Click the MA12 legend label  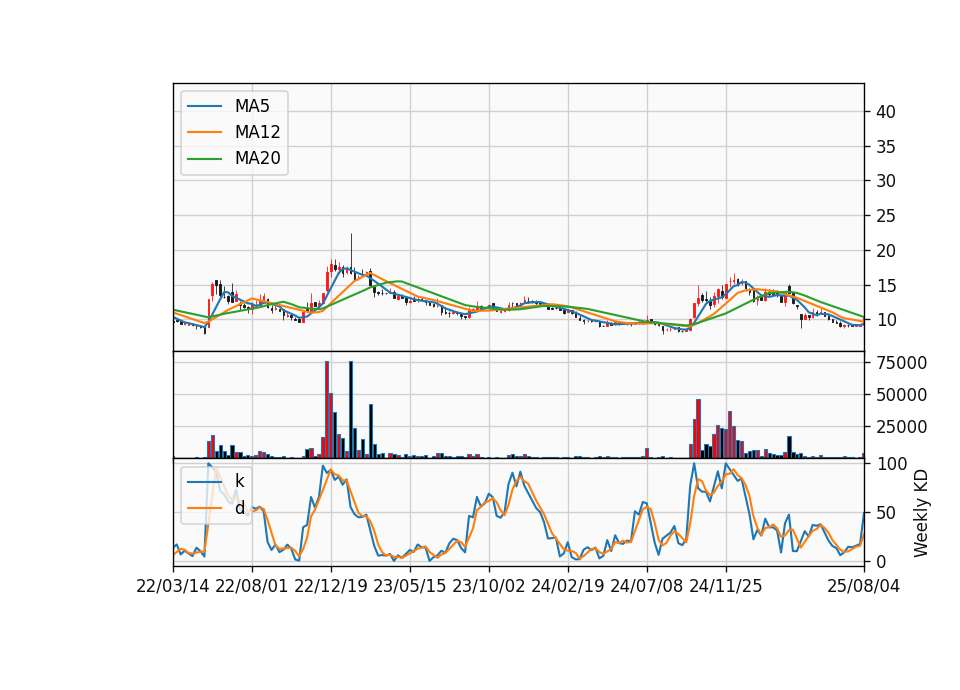257,132
